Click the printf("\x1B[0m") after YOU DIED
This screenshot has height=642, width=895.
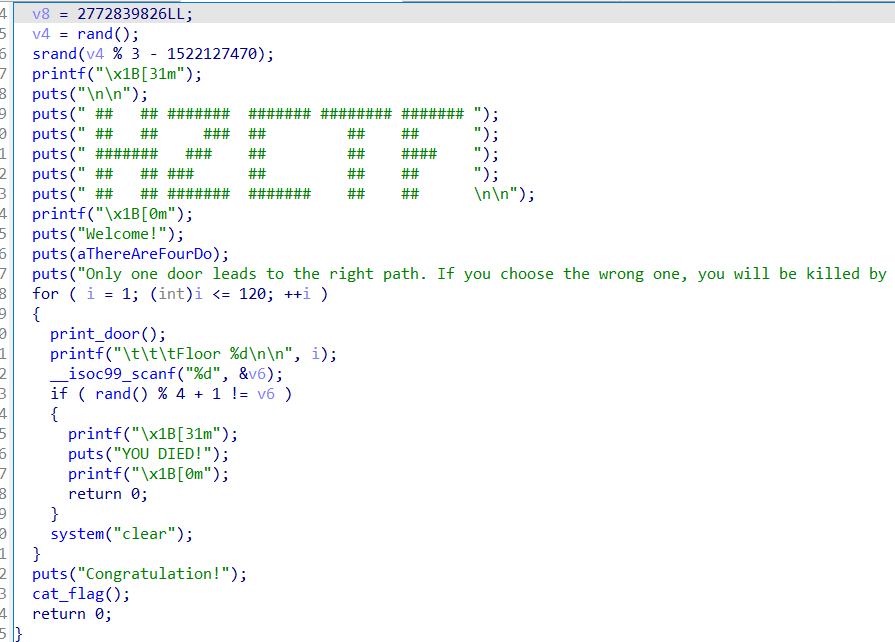(x=148, y=474)
